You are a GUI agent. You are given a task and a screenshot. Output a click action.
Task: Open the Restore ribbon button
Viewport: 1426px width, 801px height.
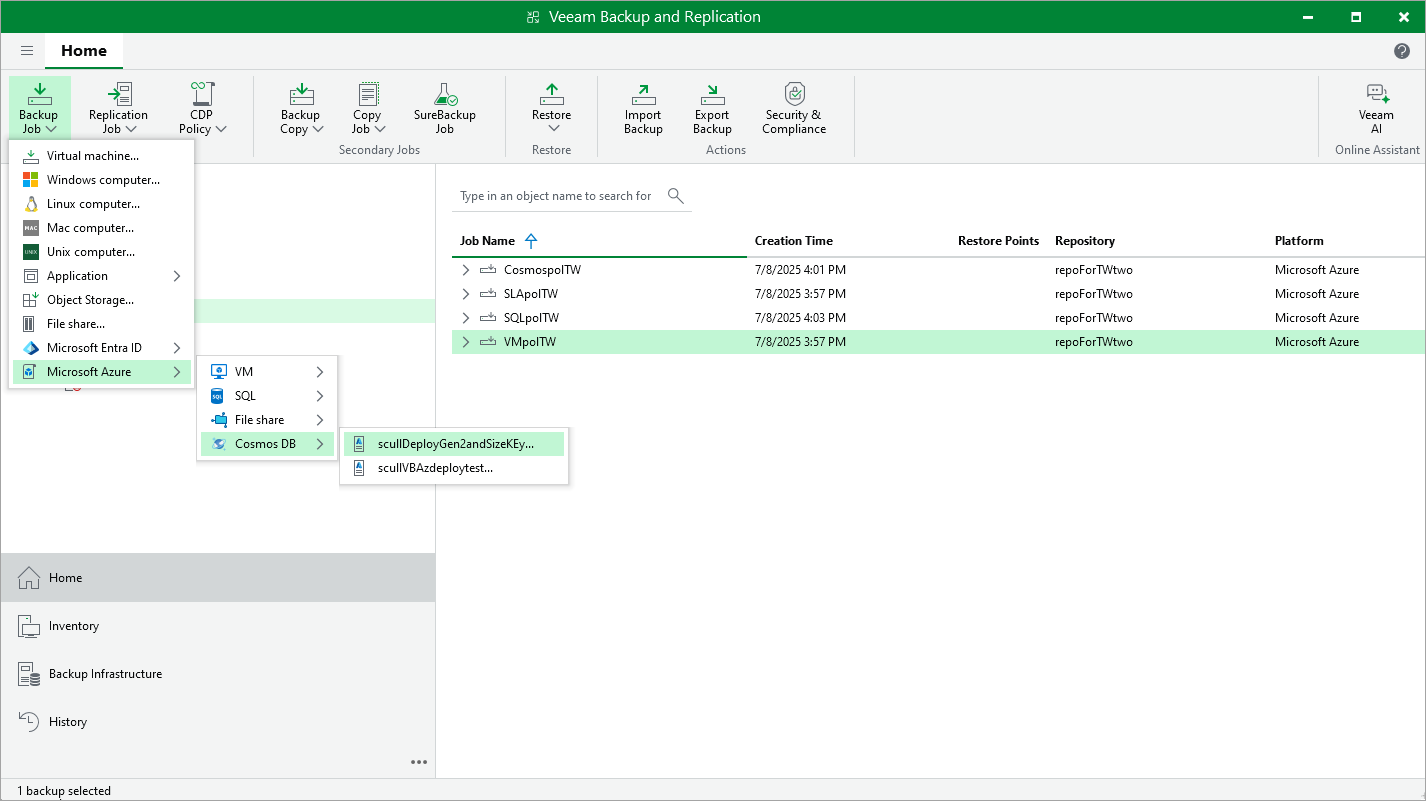tap(551, 108)
